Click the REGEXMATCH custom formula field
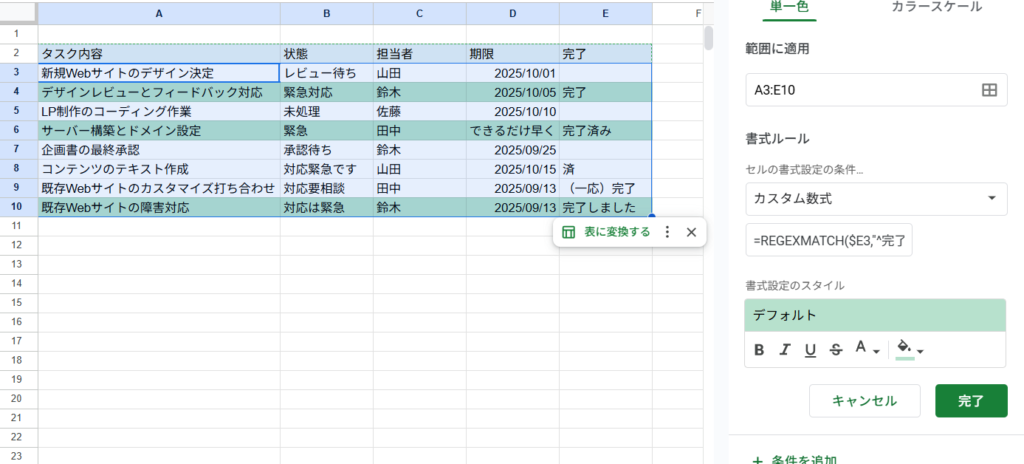 (829, 241)
